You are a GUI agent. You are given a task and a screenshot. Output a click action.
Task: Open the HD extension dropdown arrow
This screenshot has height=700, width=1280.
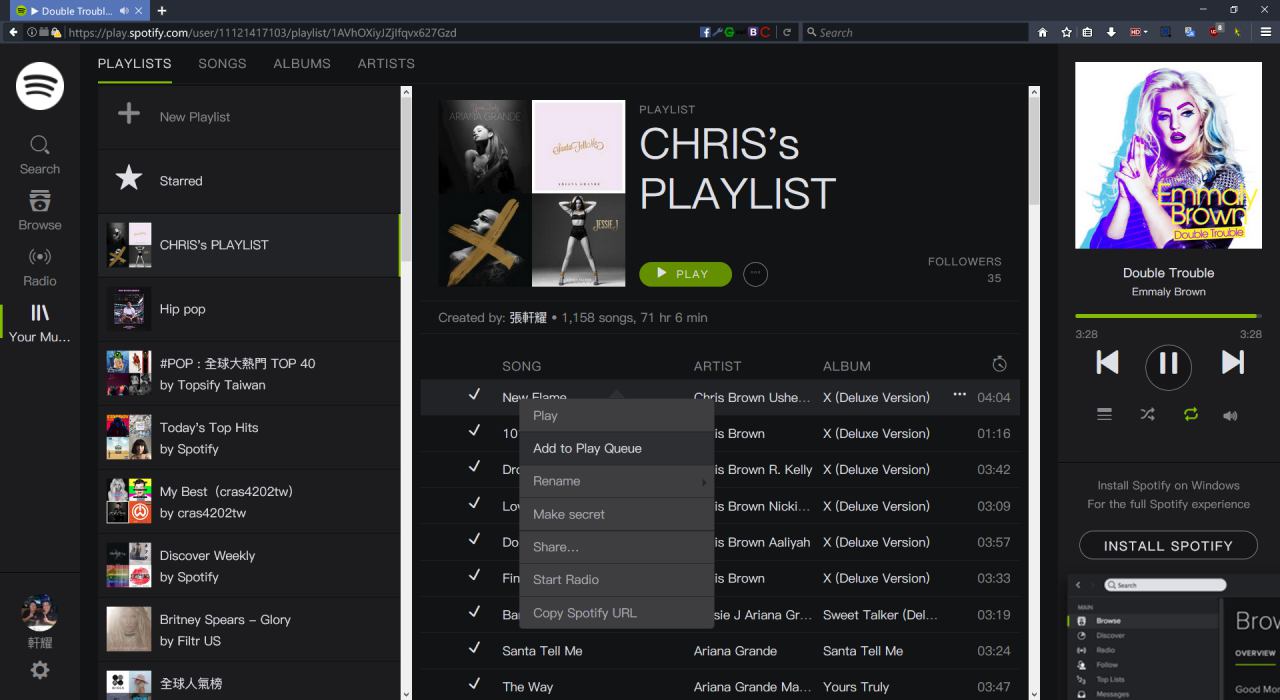click(x=1146, y=32)
